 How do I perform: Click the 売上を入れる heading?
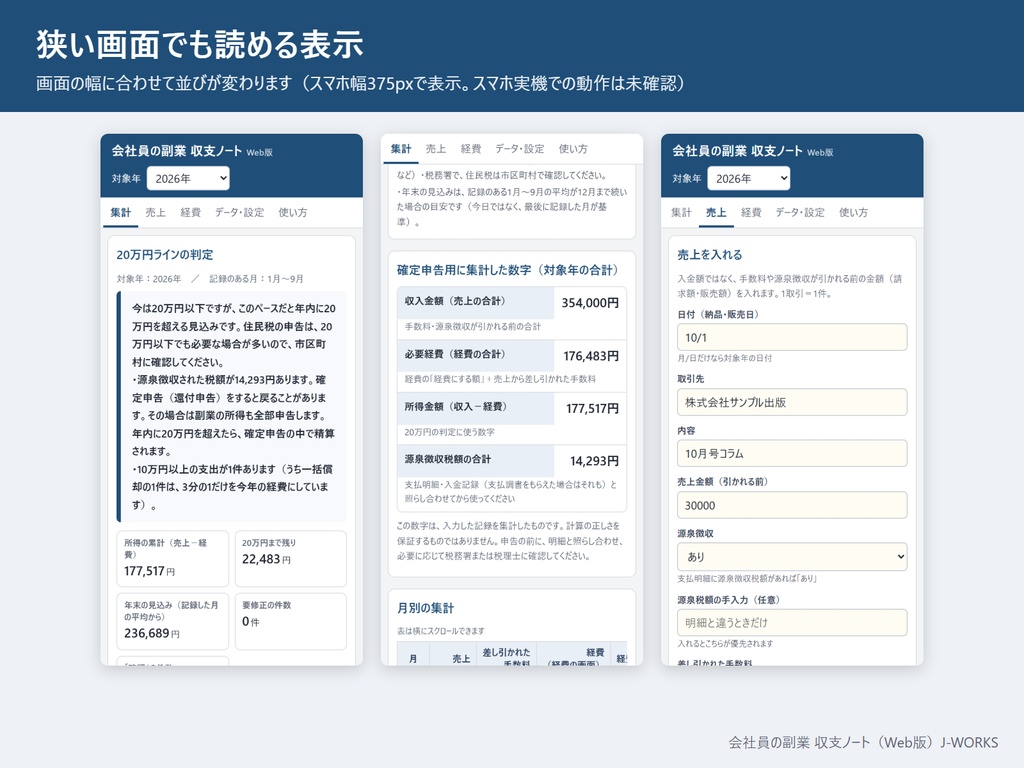click(710, 255)
